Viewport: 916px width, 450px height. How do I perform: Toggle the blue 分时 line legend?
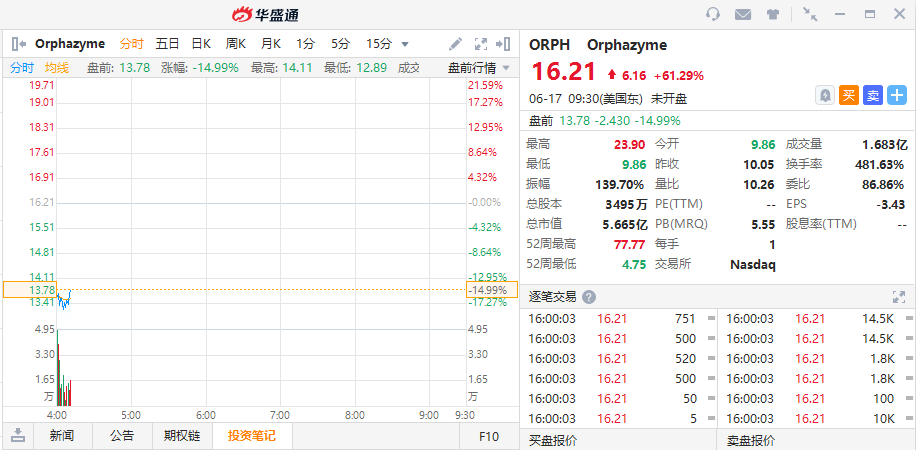coord(22,68)
